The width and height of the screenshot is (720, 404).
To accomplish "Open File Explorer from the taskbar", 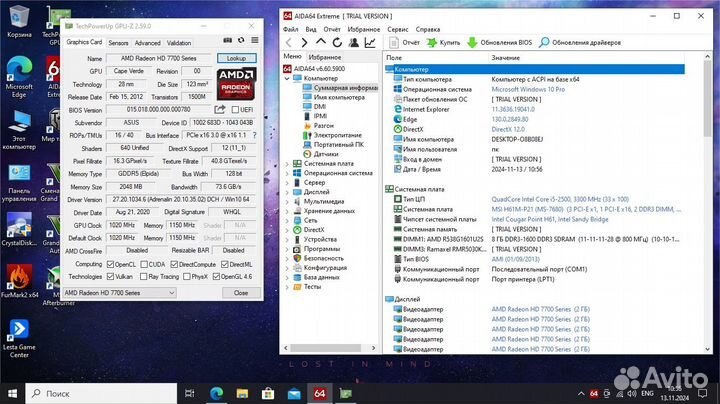I will tap(242, 393).
